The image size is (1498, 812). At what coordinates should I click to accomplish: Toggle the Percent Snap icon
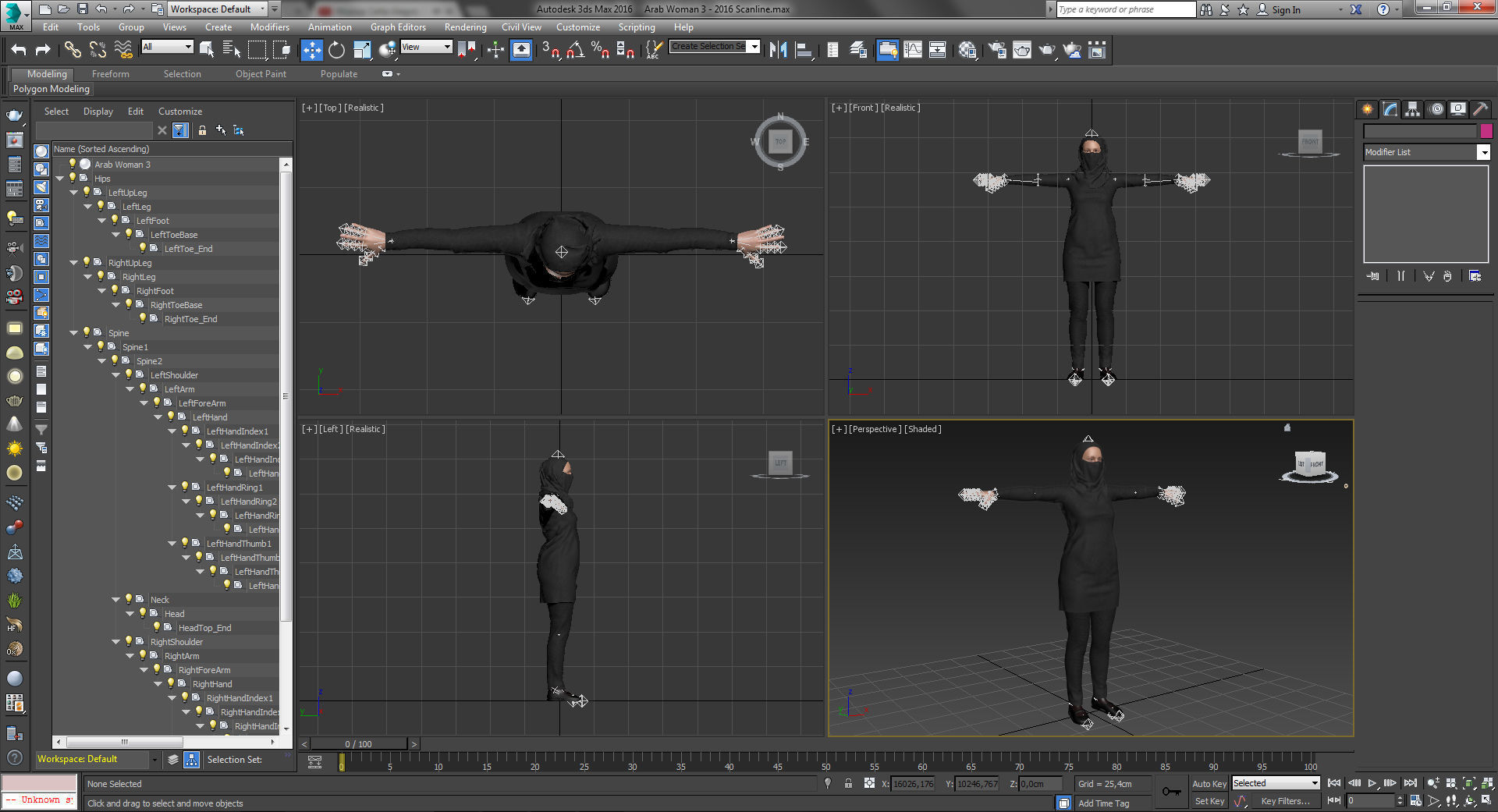(600, 50)
